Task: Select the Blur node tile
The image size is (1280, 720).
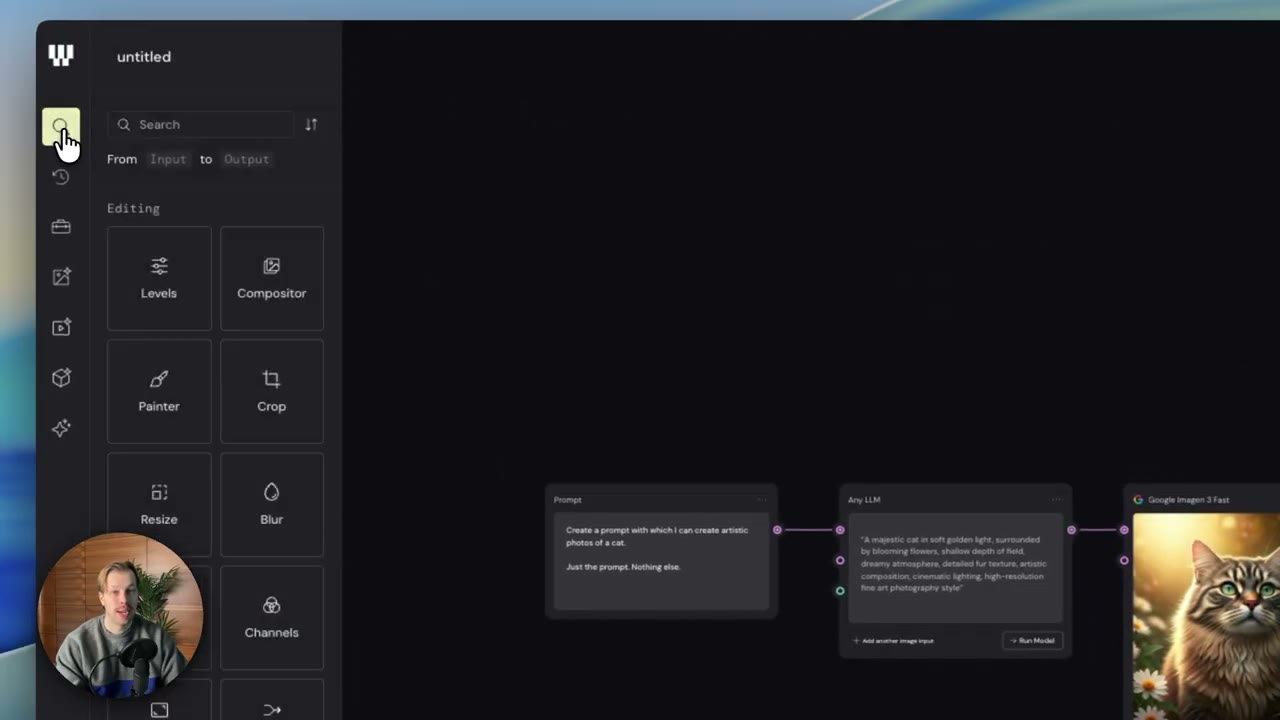Action: pos(272,504)
